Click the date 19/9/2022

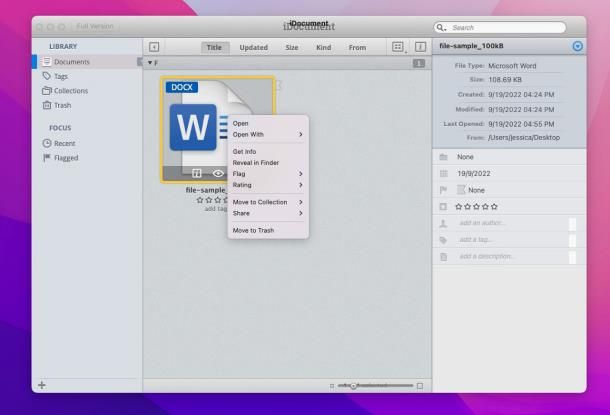(x=474, y=173)
